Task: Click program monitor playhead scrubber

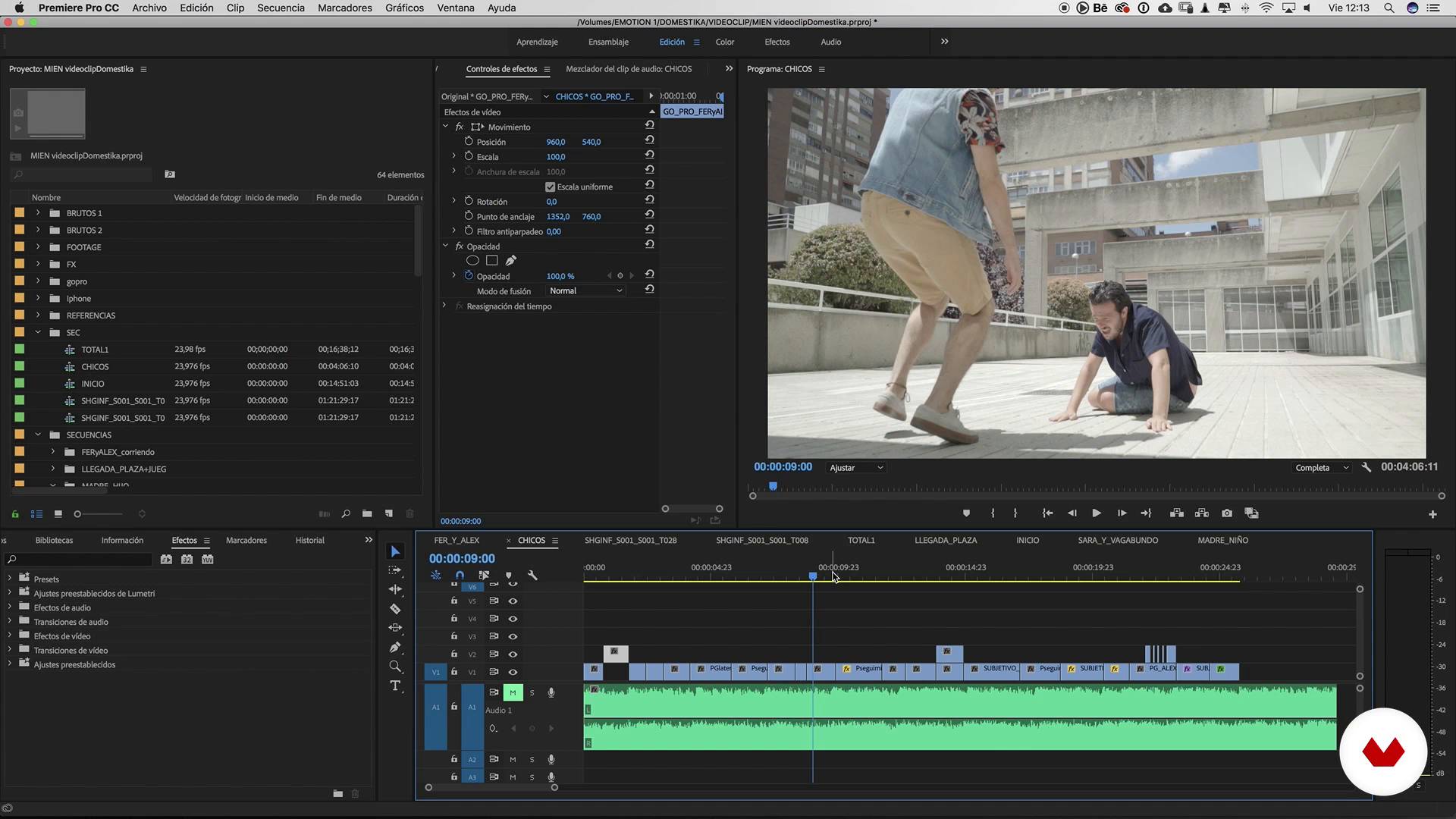Action: coord(773,486)
